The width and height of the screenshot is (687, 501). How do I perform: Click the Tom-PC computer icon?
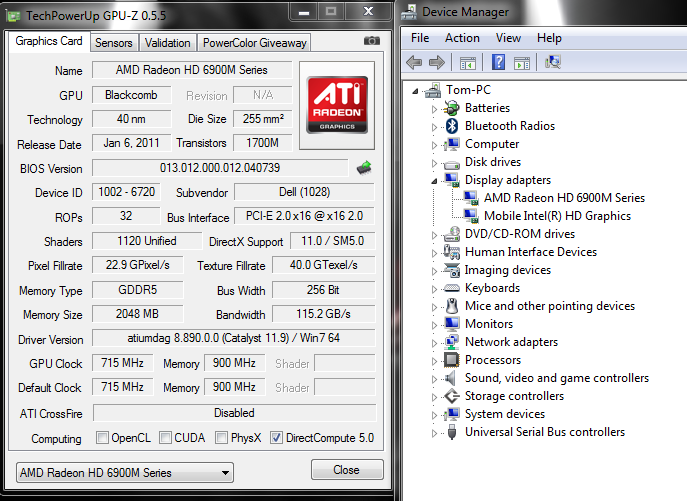[432, 90]
